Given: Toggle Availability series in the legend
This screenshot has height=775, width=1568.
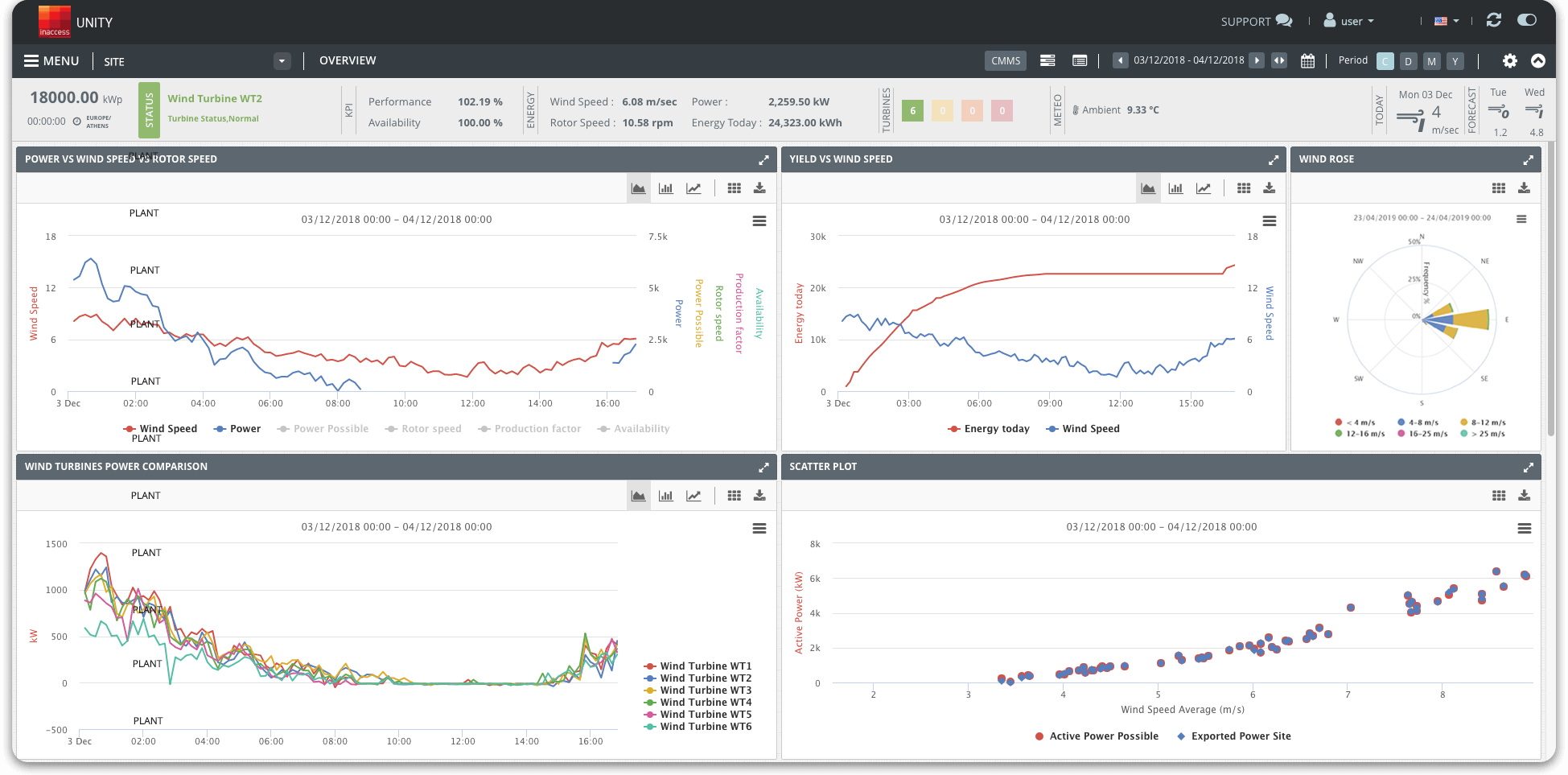Looking at the screenshot, I should click(633, 429).
